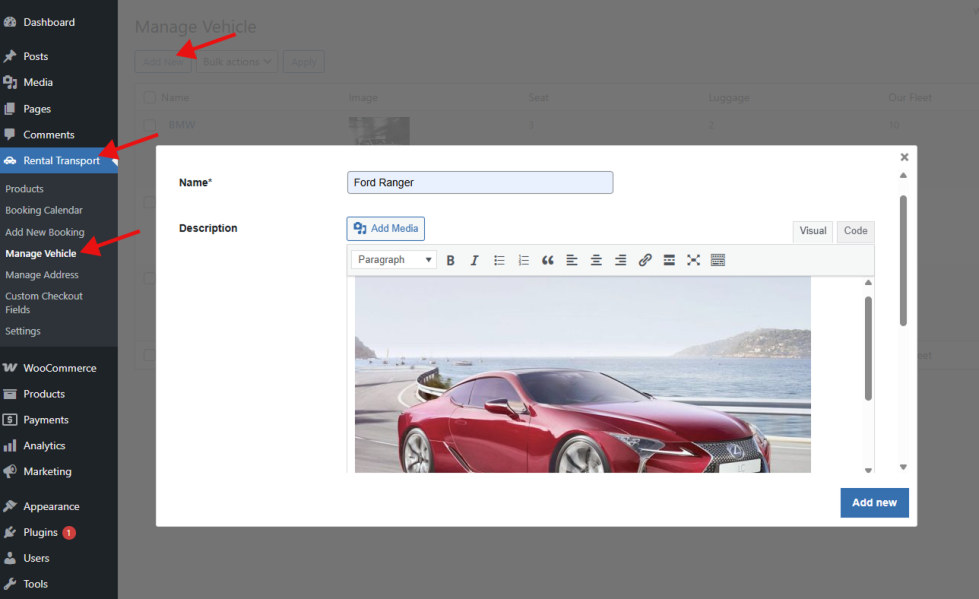Screen dimensions: 979x599
Task: Toggle bold formatting in the editor toolbar
Action: (451, 260)
